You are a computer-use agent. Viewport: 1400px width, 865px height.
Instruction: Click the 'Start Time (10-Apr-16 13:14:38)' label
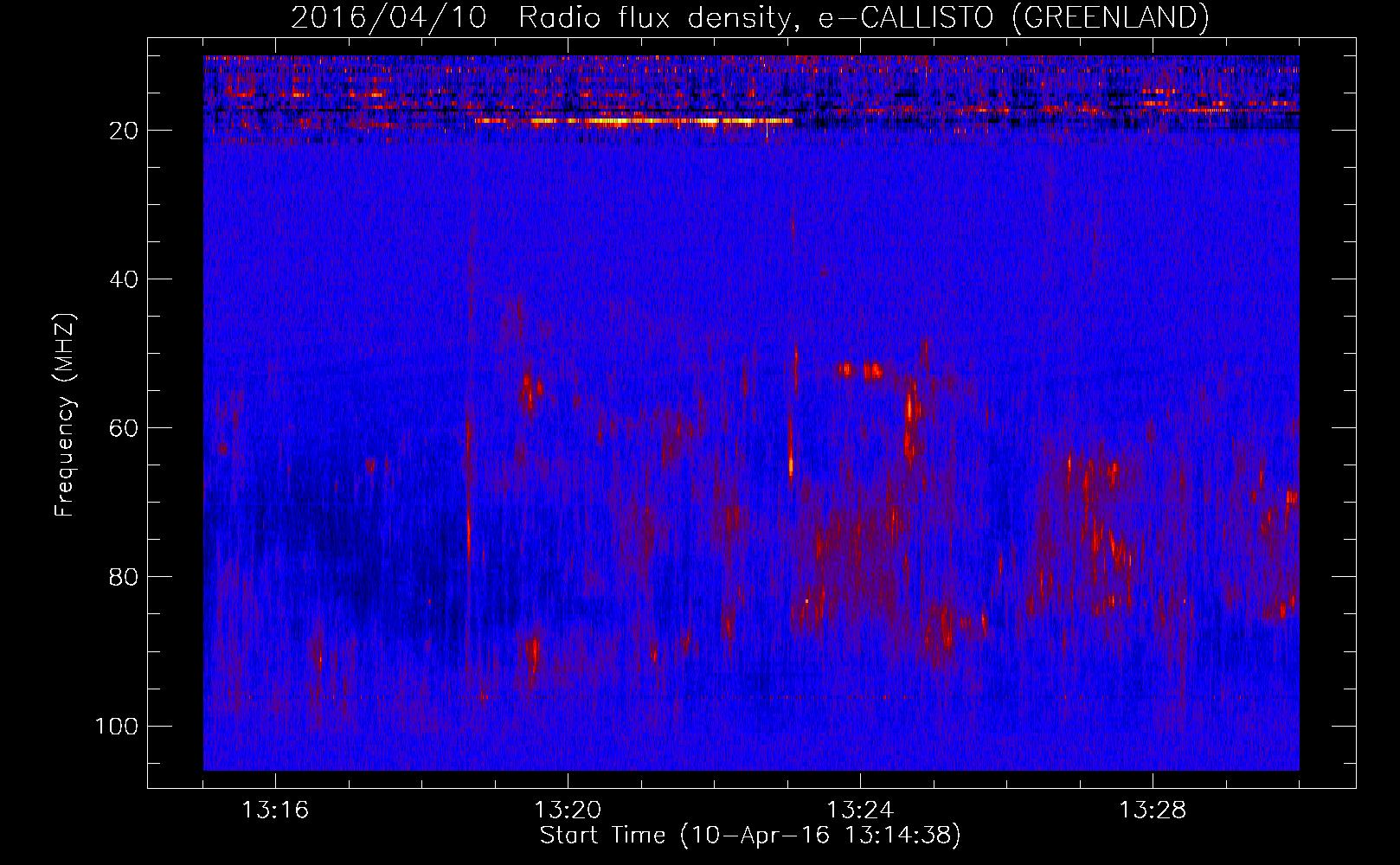(x=750, y=836)
